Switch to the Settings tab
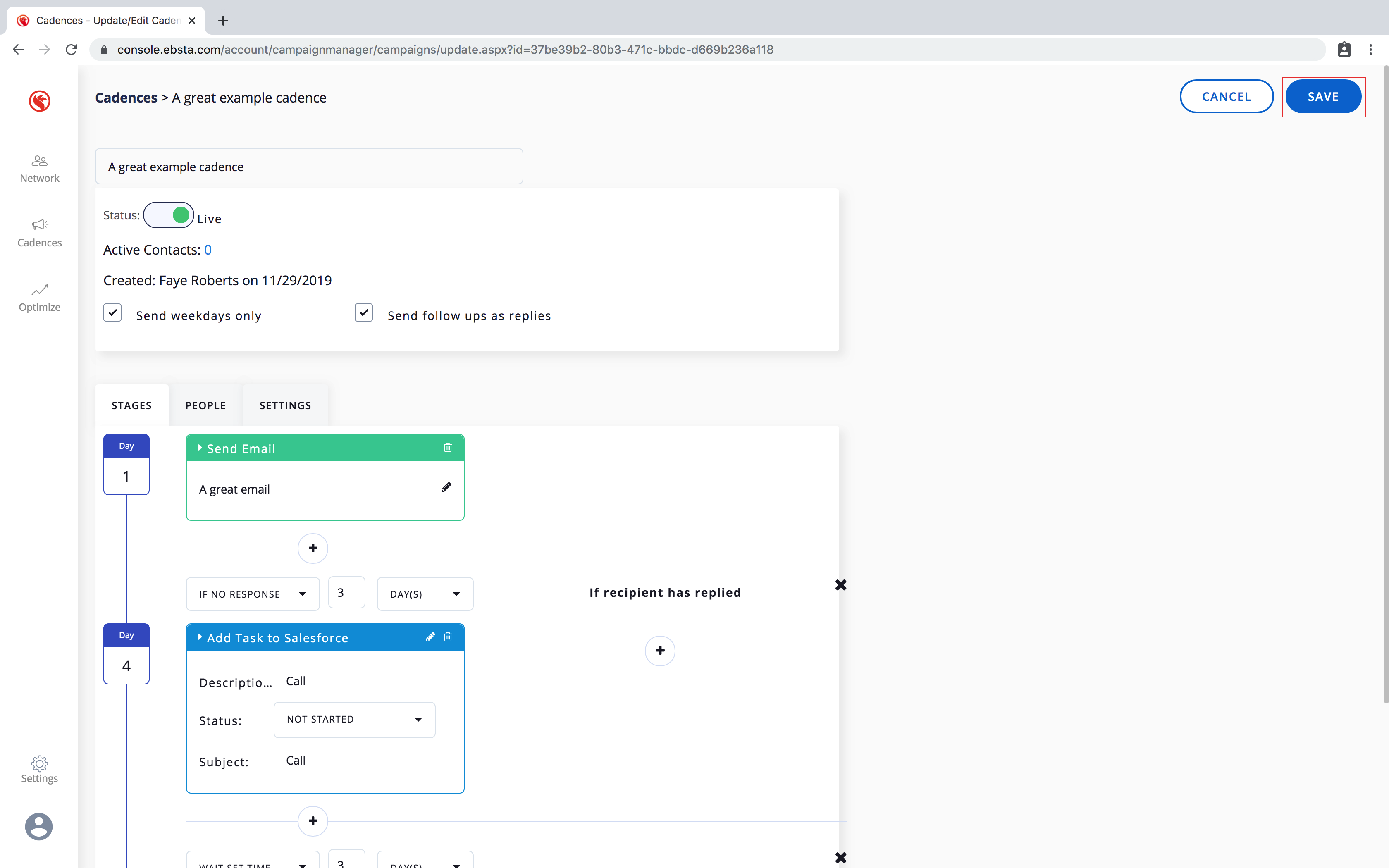The width and height of the screenshot is (1389, 868). click(285, 405)
